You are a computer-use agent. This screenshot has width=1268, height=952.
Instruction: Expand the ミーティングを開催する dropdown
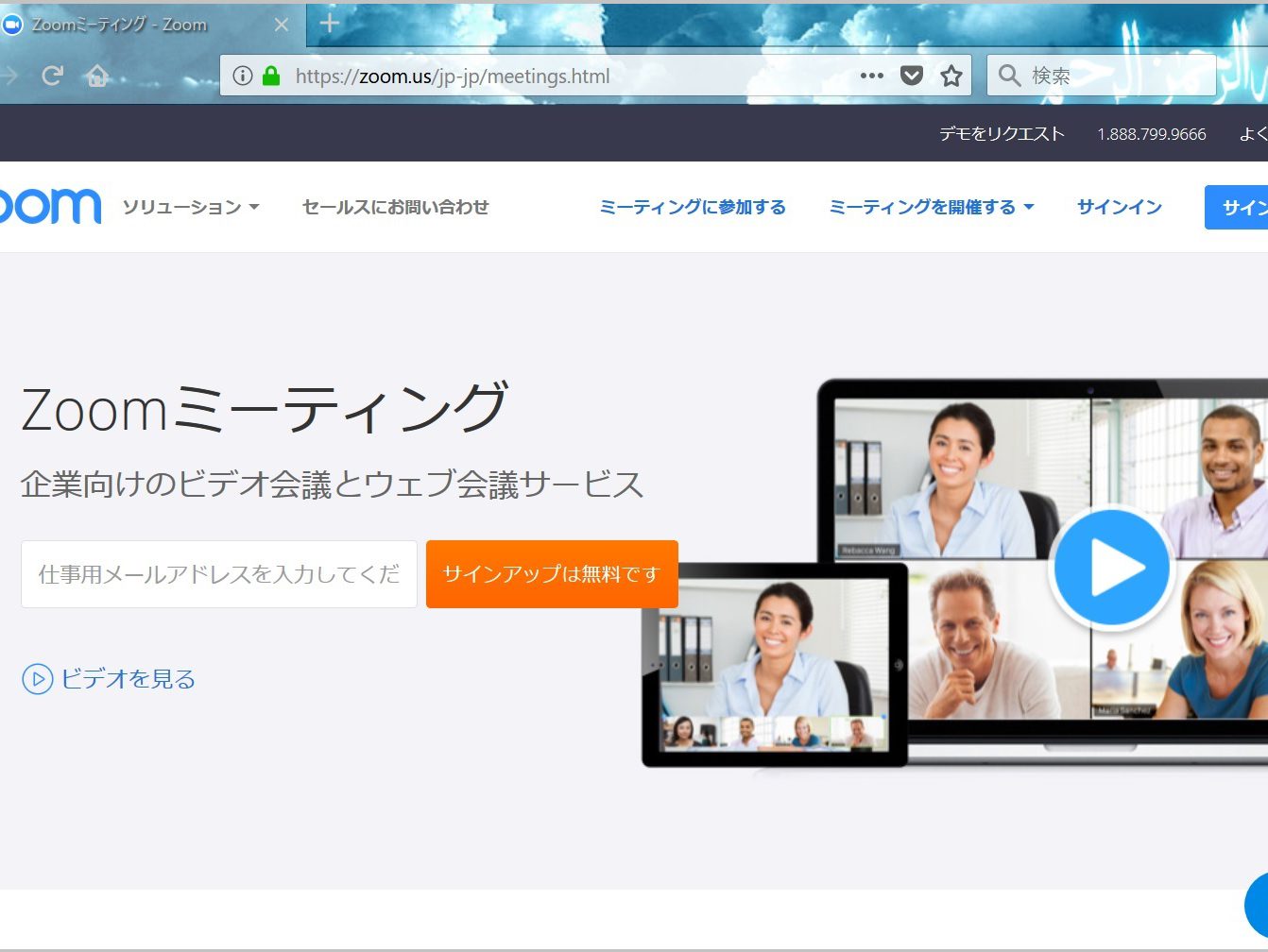pos(932,207)
